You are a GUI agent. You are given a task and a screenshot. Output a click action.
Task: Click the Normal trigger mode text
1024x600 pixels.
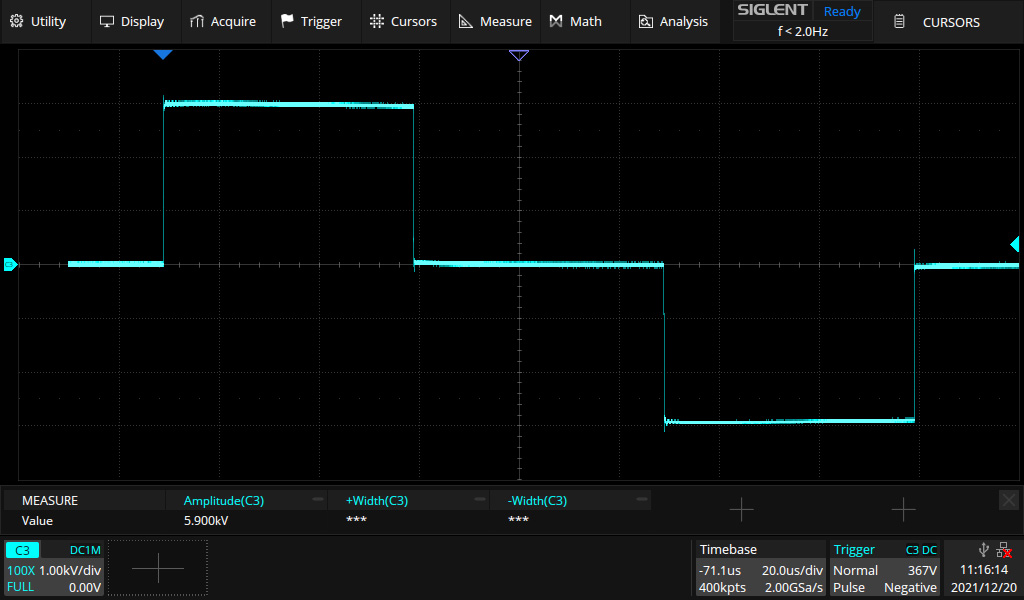coord(856,571)
